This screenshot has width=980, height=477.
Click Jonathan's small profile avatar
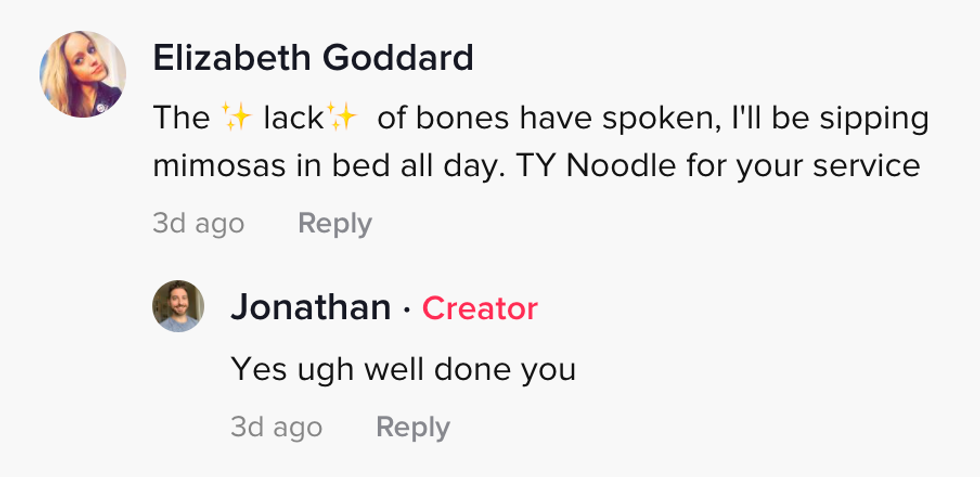click(x=178, y=306)
